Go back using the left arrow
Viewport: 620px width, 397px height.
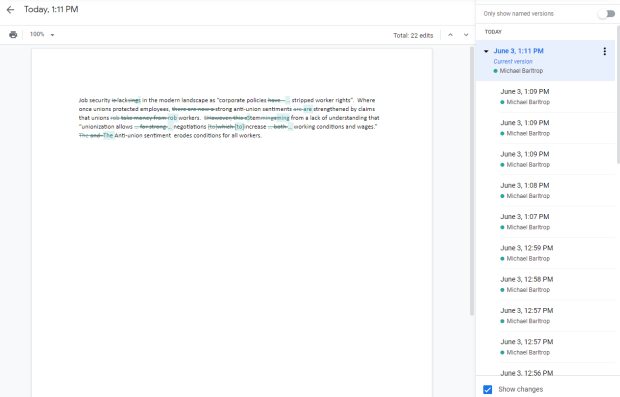(10, 9)
